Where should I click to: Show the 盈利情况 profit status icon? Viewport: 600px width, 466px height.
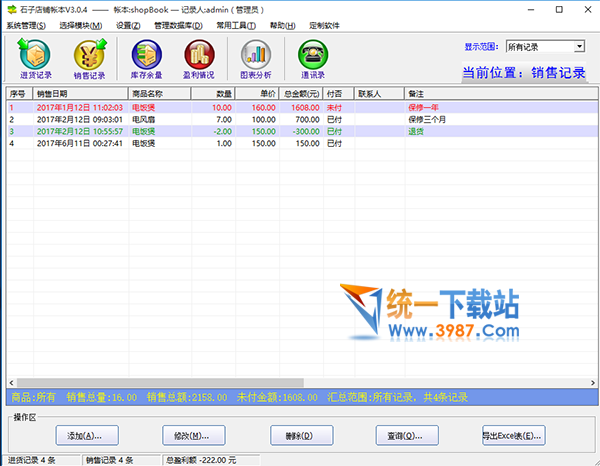point(199,58)
